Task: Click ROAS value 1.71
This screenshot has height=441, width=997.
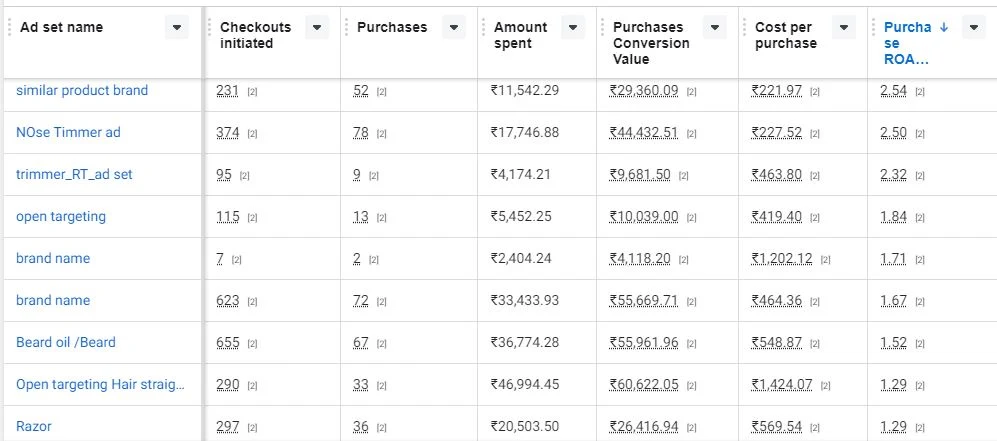Action: [893, 259]
